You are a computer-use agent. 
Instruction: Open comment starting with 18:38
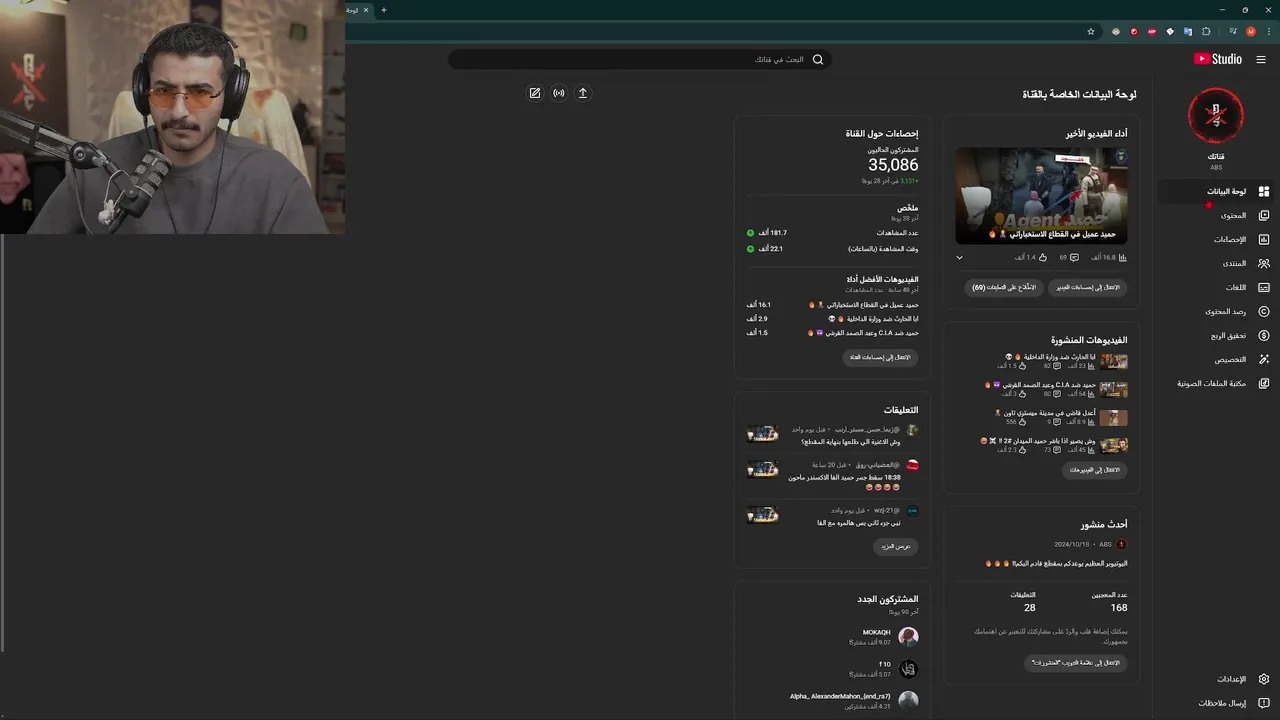tap(844, 482)
